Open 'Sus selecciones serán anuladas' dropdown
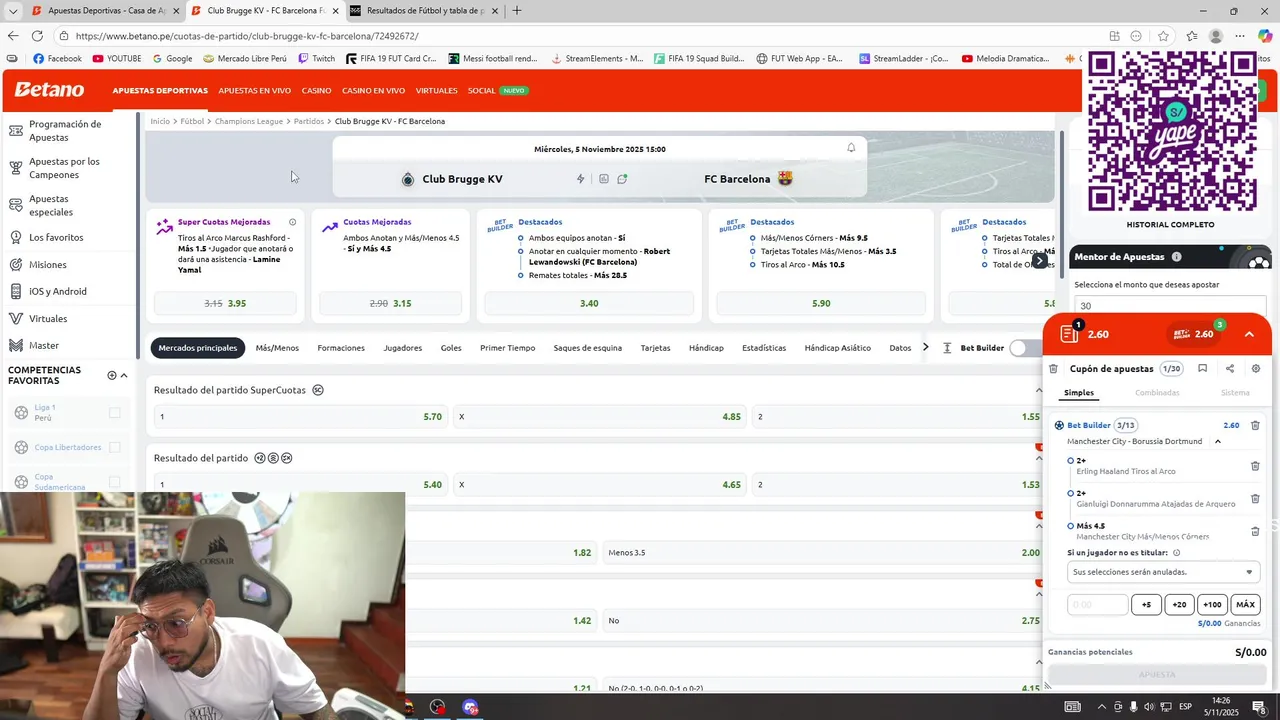The image size is (1280, 720). coord(1161,572)
